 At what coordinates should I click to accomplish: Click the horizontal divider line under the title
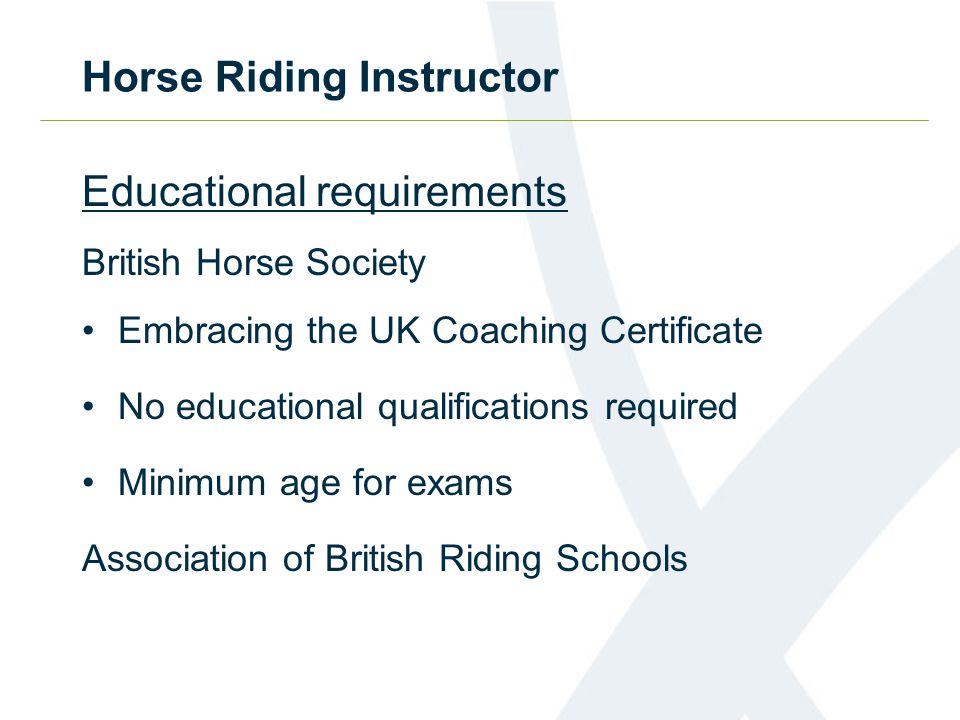pos(484,121)
